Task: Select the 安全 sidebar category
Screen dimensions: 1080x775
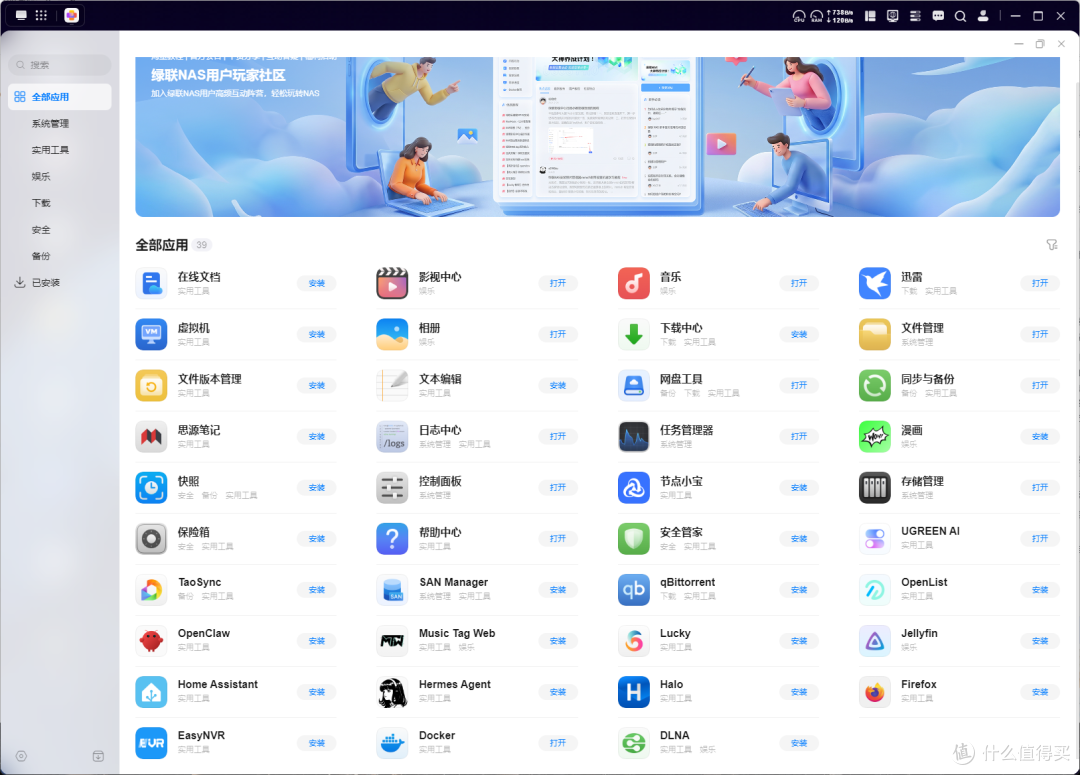Action: click(x=41, y=229)
